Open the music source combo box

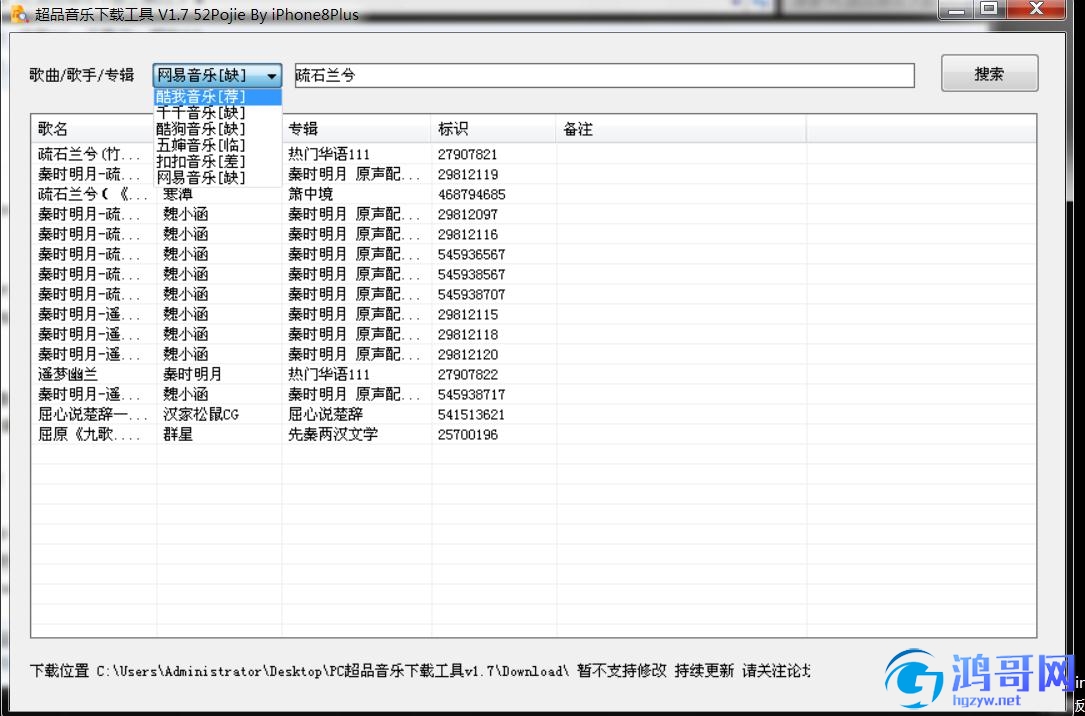[217, 75]
